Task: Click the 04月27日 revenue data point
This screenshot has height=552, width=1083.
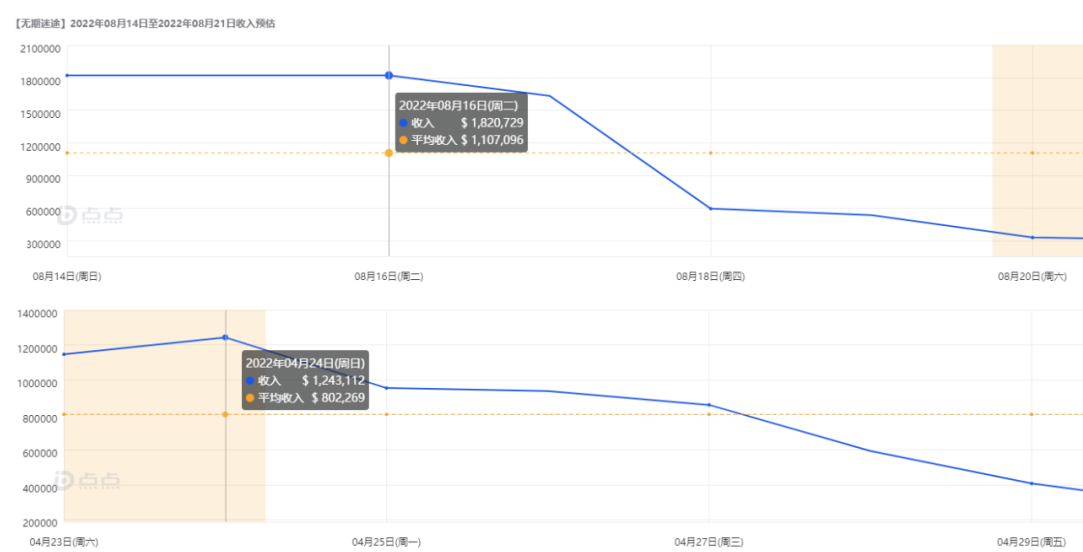Action: click(x=709, y=405)
